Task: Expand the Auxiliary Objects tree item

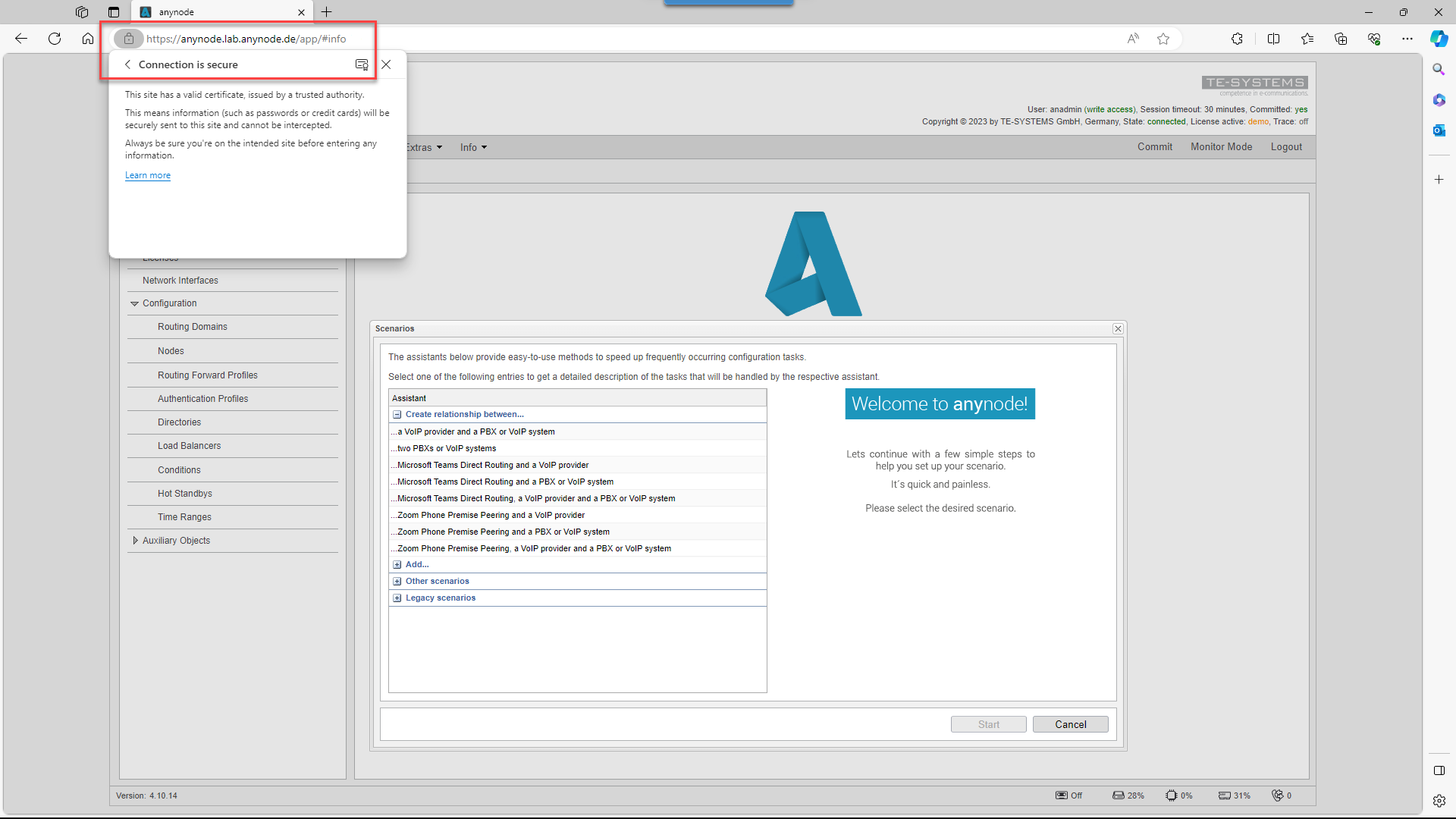Action: pos(134,540)
